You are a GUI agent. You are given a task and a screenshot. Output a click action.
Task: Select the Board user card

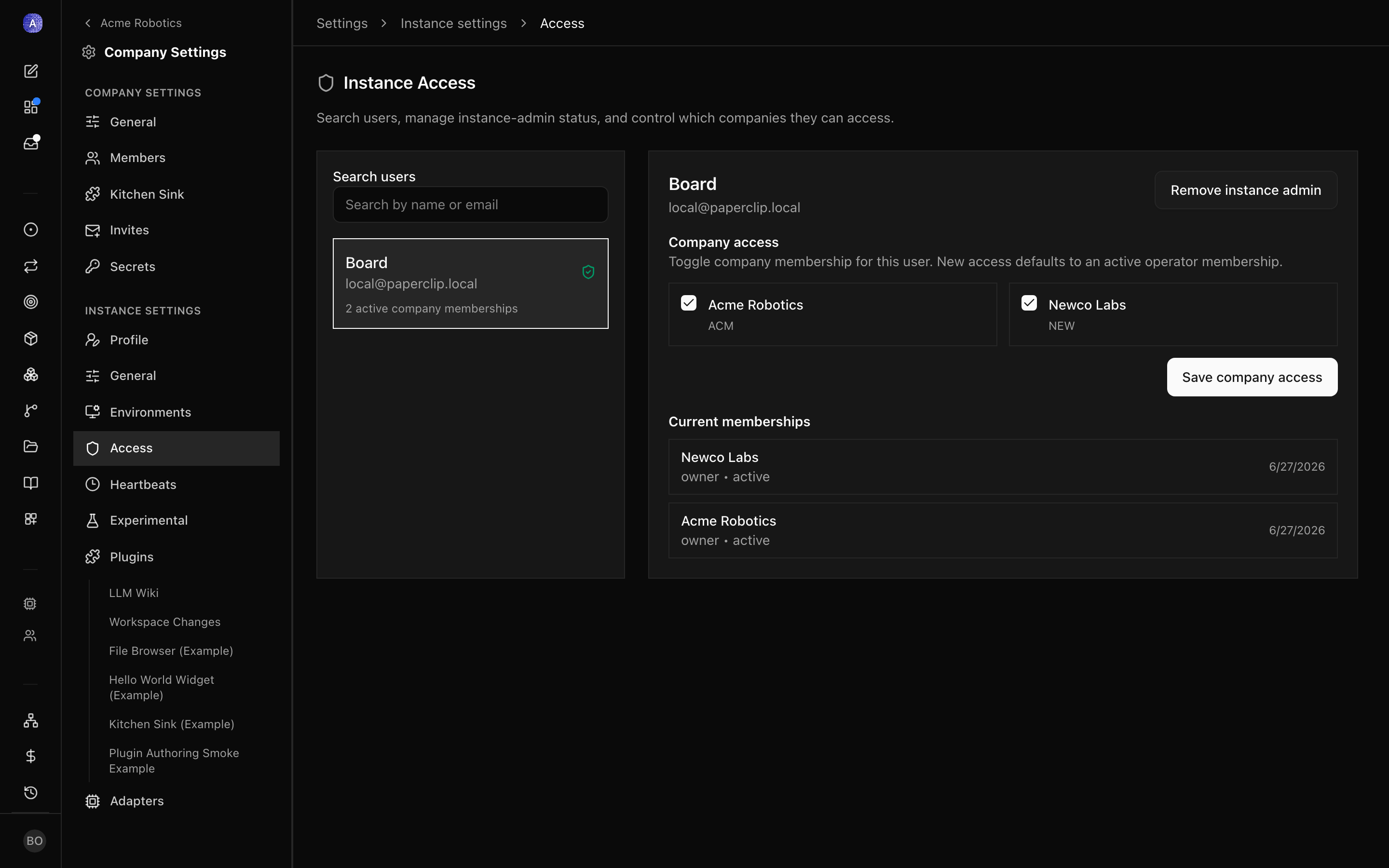[x=470, y=284]
